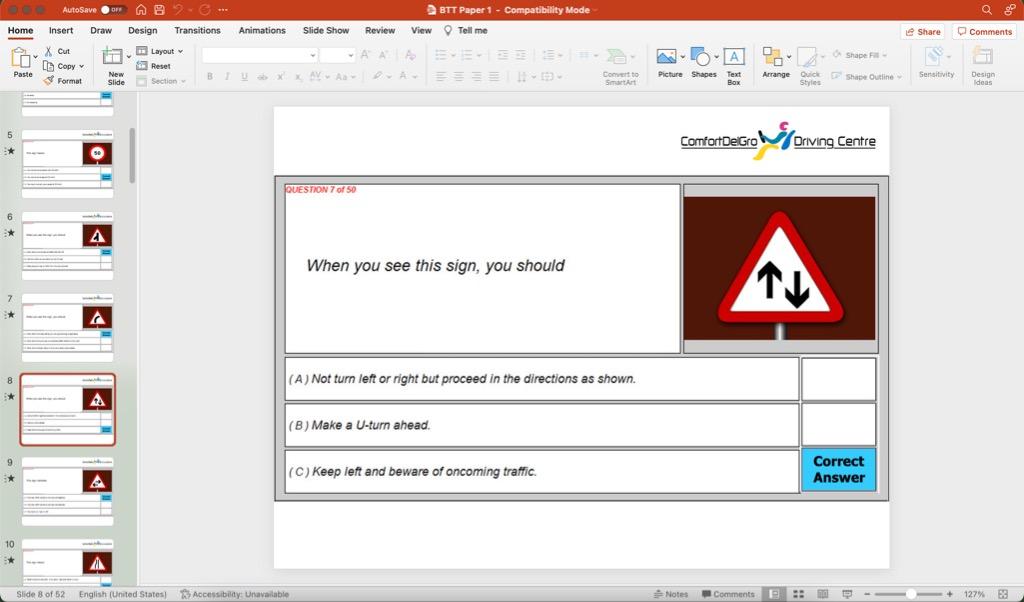The image size is (1024, 602).
Task: Open the Review ribbon tab
Action: pos(379,30)
